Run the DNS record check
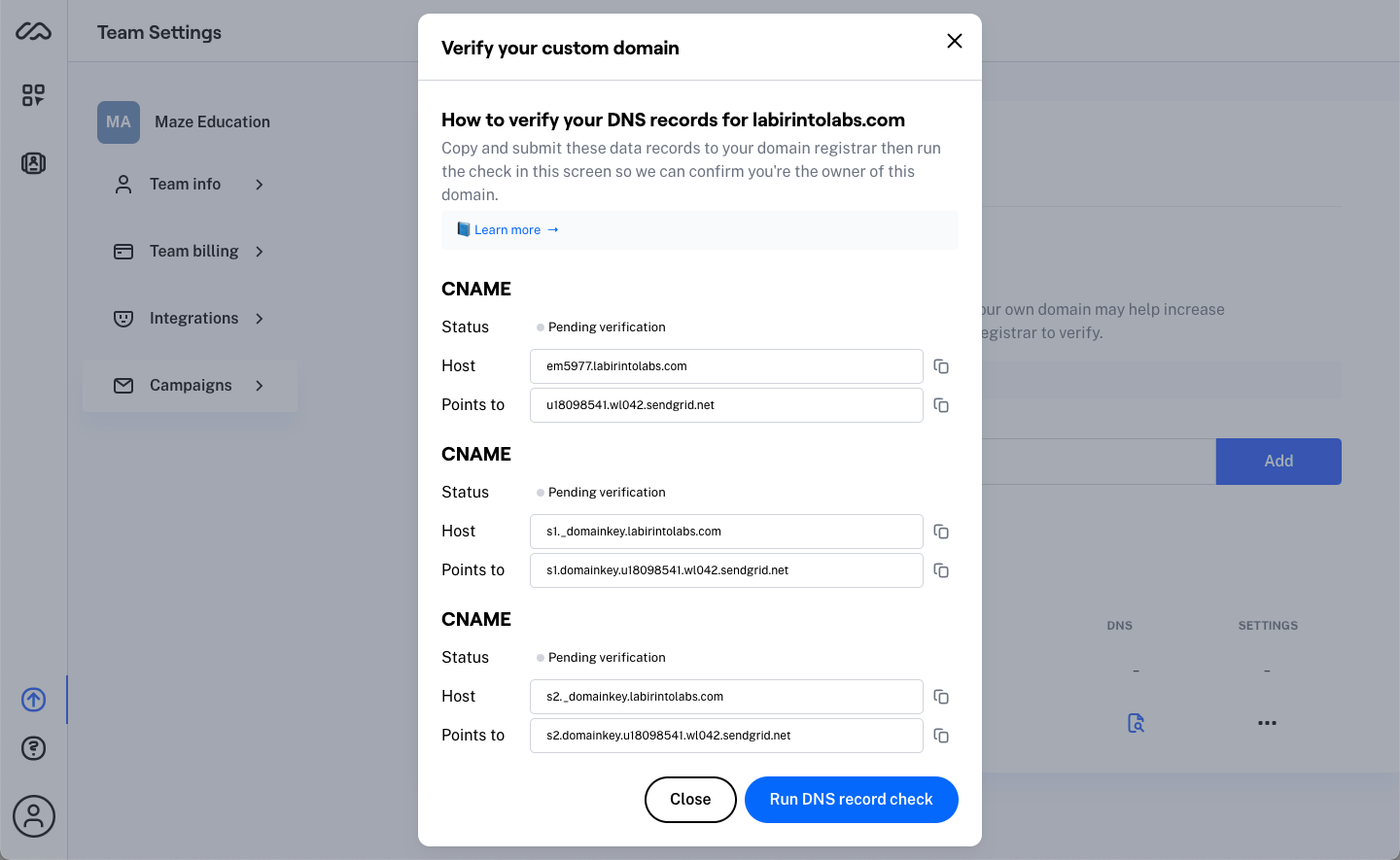1400x860 pixels. pos(851,799)
